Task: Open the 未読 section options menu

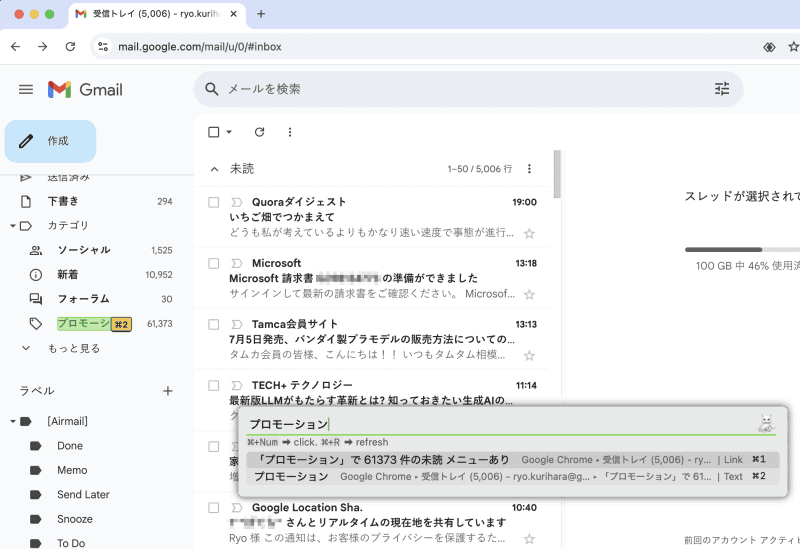Action: tap(529, 168)
